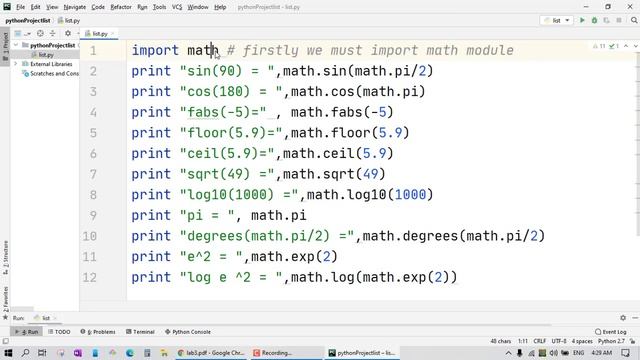Open the Event Log
Viewport: 640px width, 360px height.
611,332
